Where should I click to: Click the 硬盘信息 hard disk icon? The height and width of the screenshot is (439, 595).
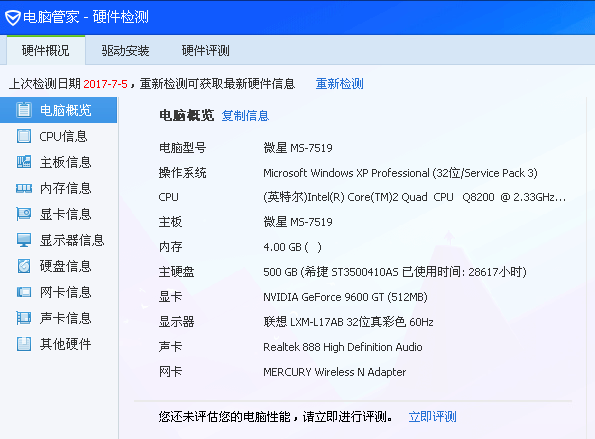point(24,266)
